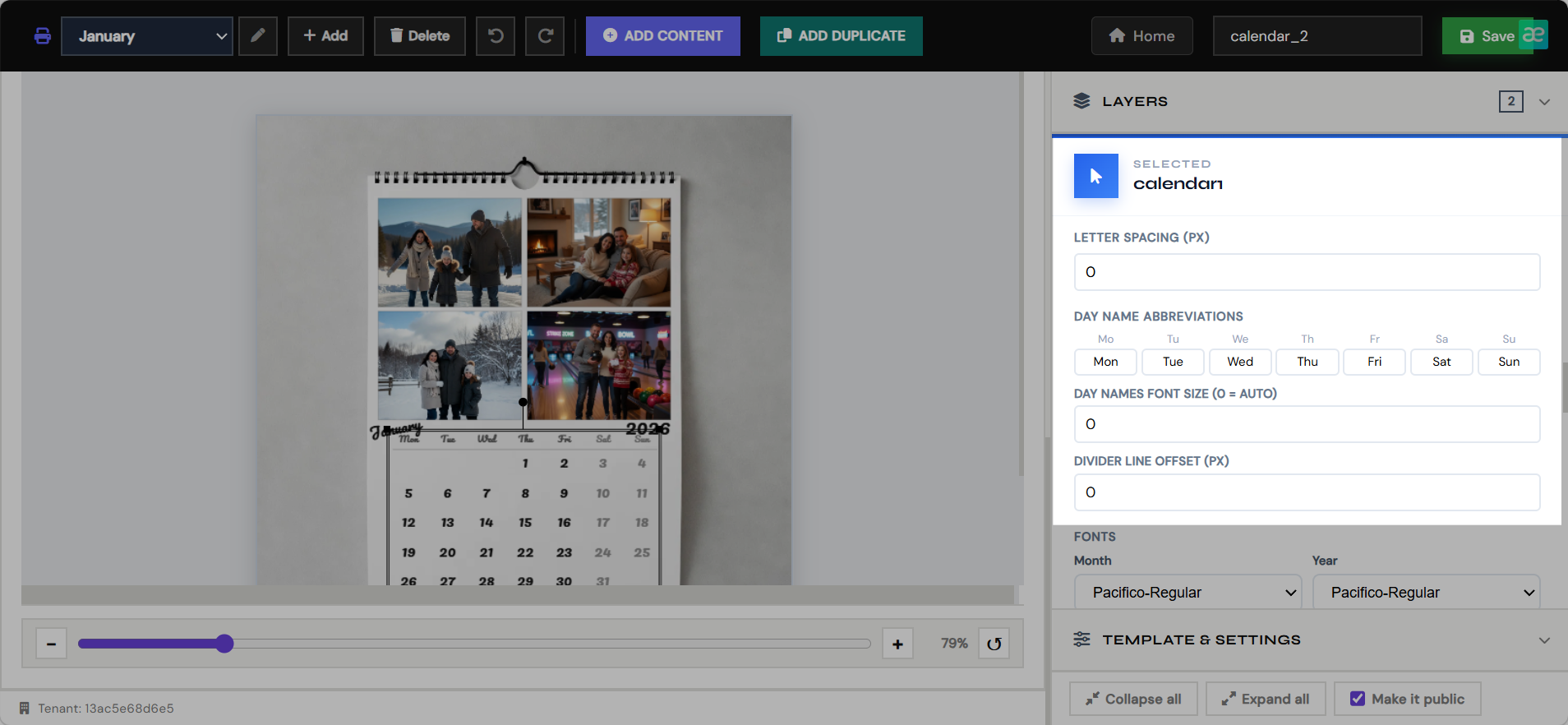Click the redo arrow icon
Image resolution: width=1568 pixels, height=725 pixels.
point(545,36)
